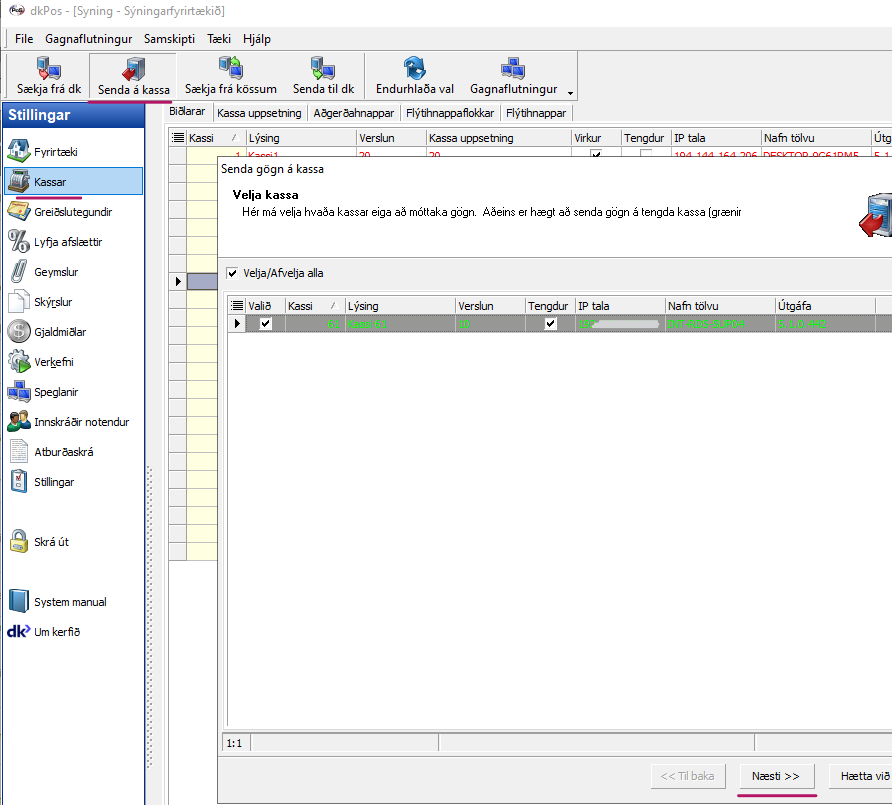Select Greiðslutegundir in the sidebar
Viewport: 892px width, 805px height.
click(x=72, y=212)
